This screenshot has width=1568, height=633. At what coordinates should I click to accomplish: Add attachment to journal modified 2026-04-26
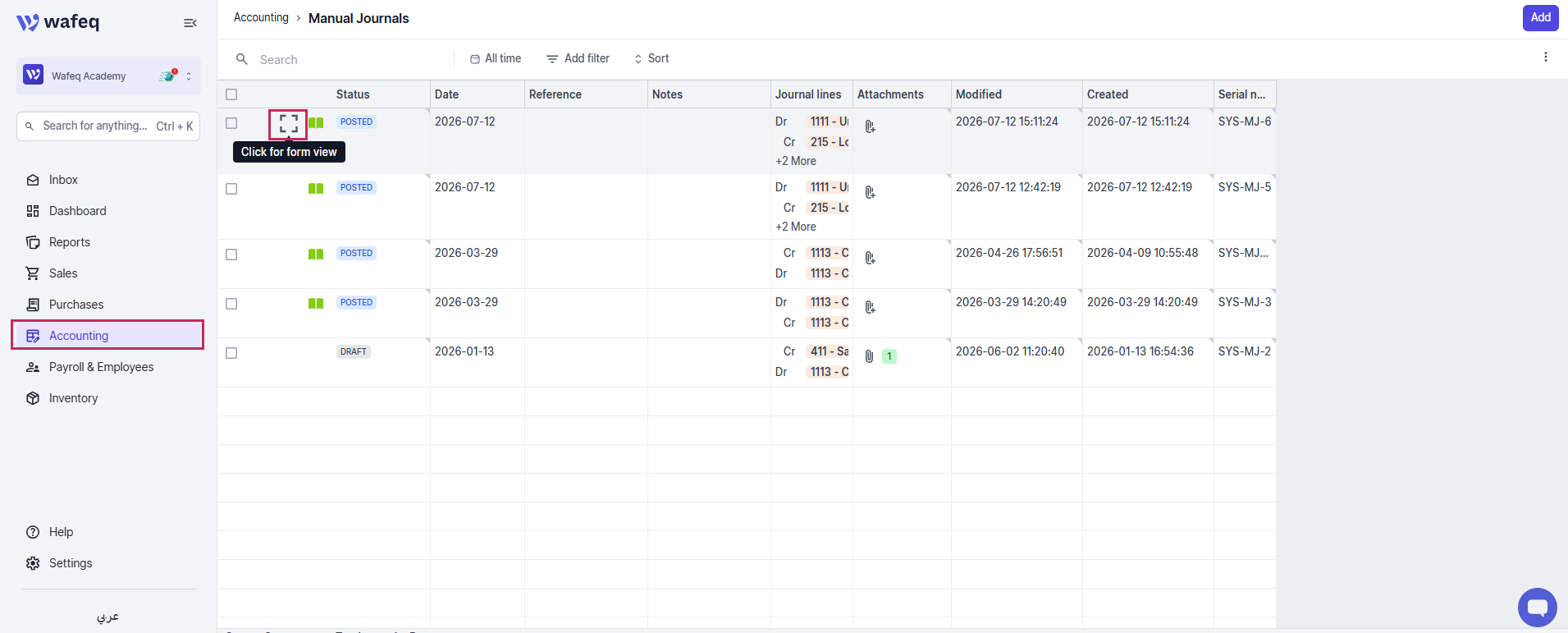[x=871, y=258]
